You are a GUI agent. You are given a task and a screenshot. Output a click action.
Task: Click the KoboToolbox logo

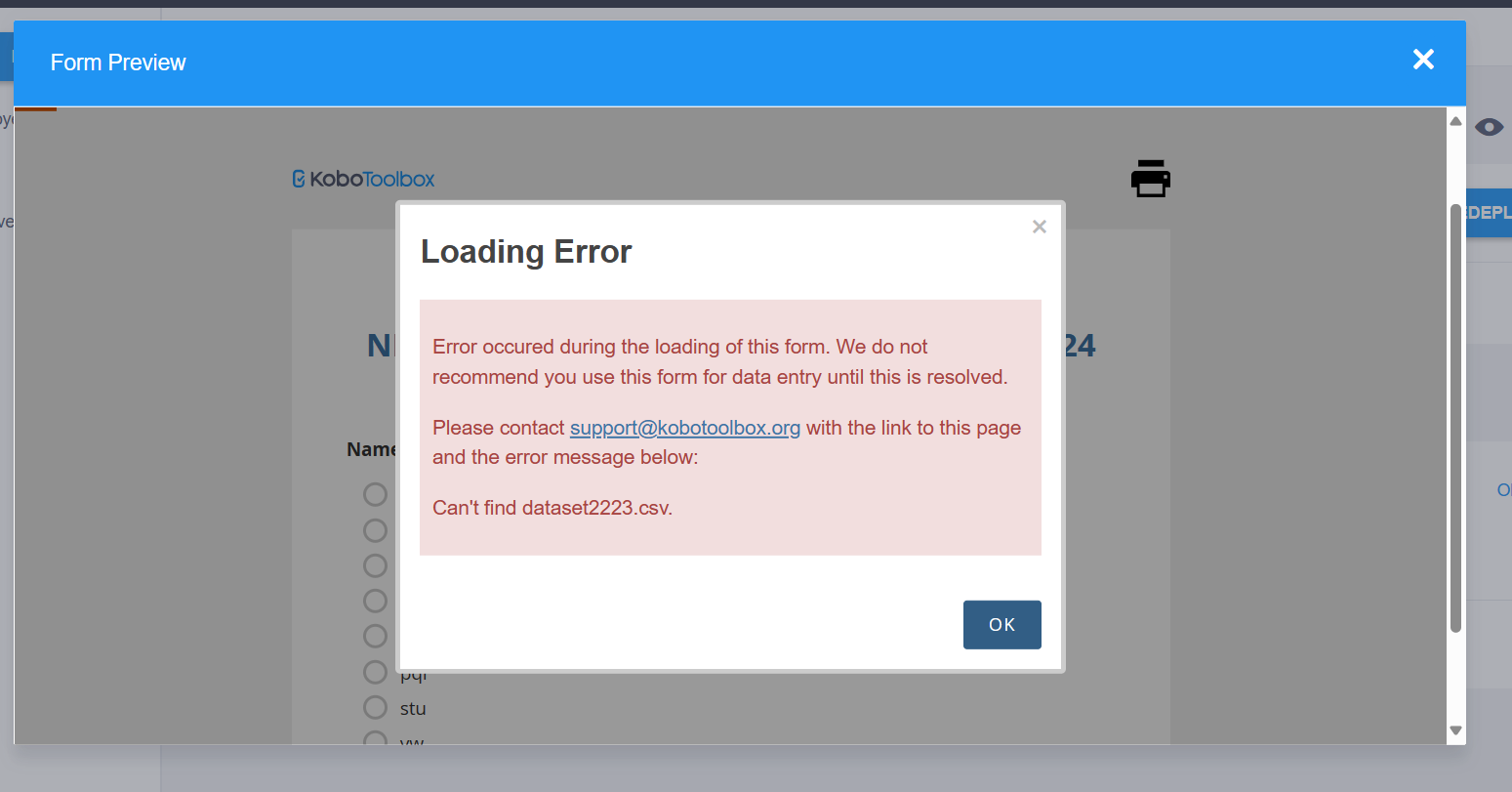pyautogui.click(x=363, y=179)
